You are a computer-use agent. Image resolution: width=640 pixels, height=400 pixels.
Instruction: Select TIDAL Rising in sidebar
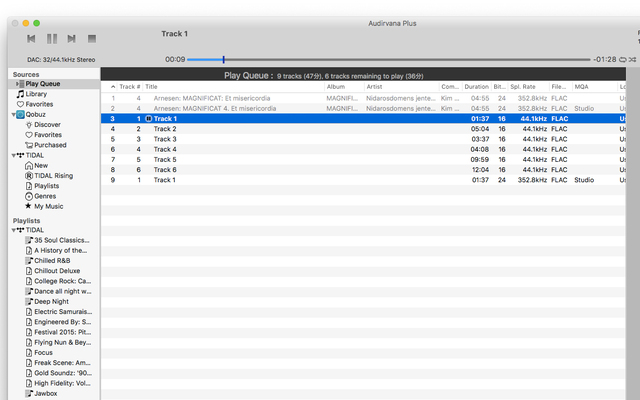pyautogui.click(x=53, y=176)
